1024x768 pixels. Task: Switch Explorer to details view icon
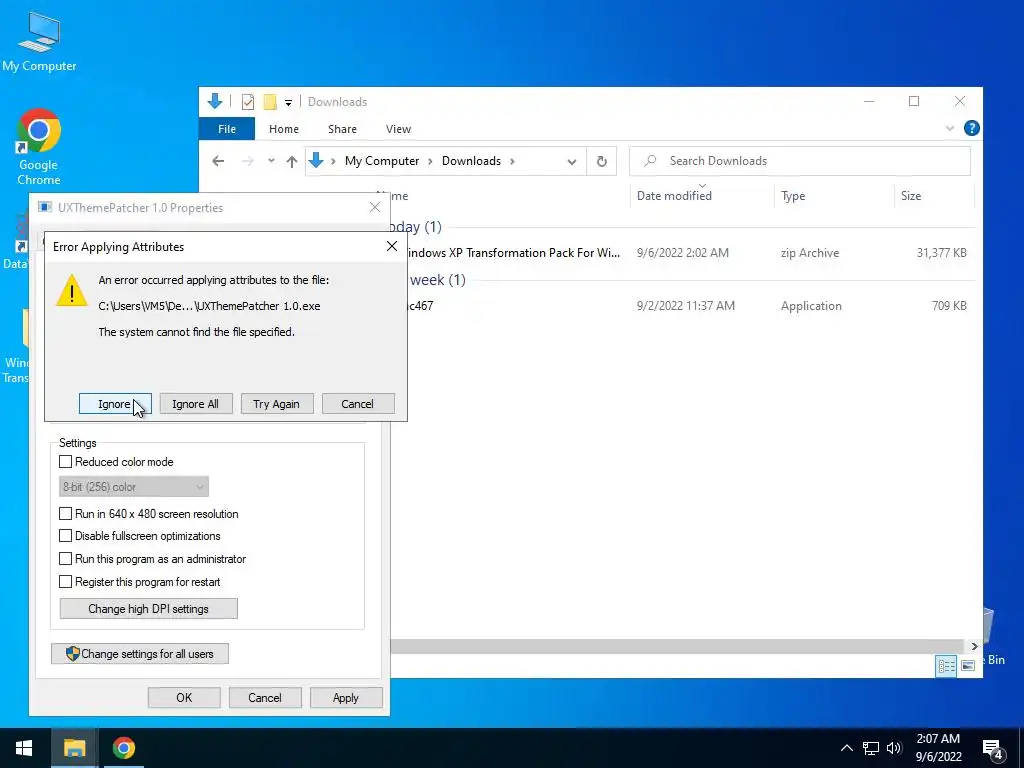click(x=946, y=666)
